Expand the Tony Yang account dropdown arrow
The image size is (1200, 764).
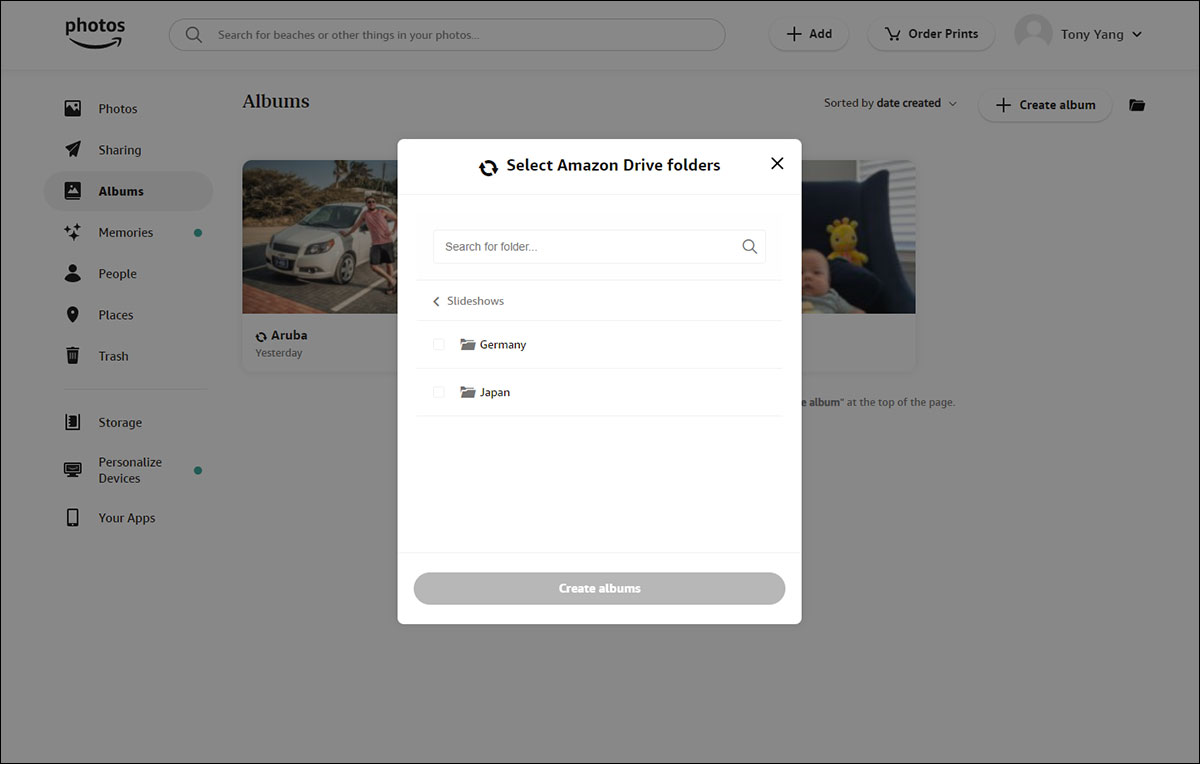point(1136,35)
